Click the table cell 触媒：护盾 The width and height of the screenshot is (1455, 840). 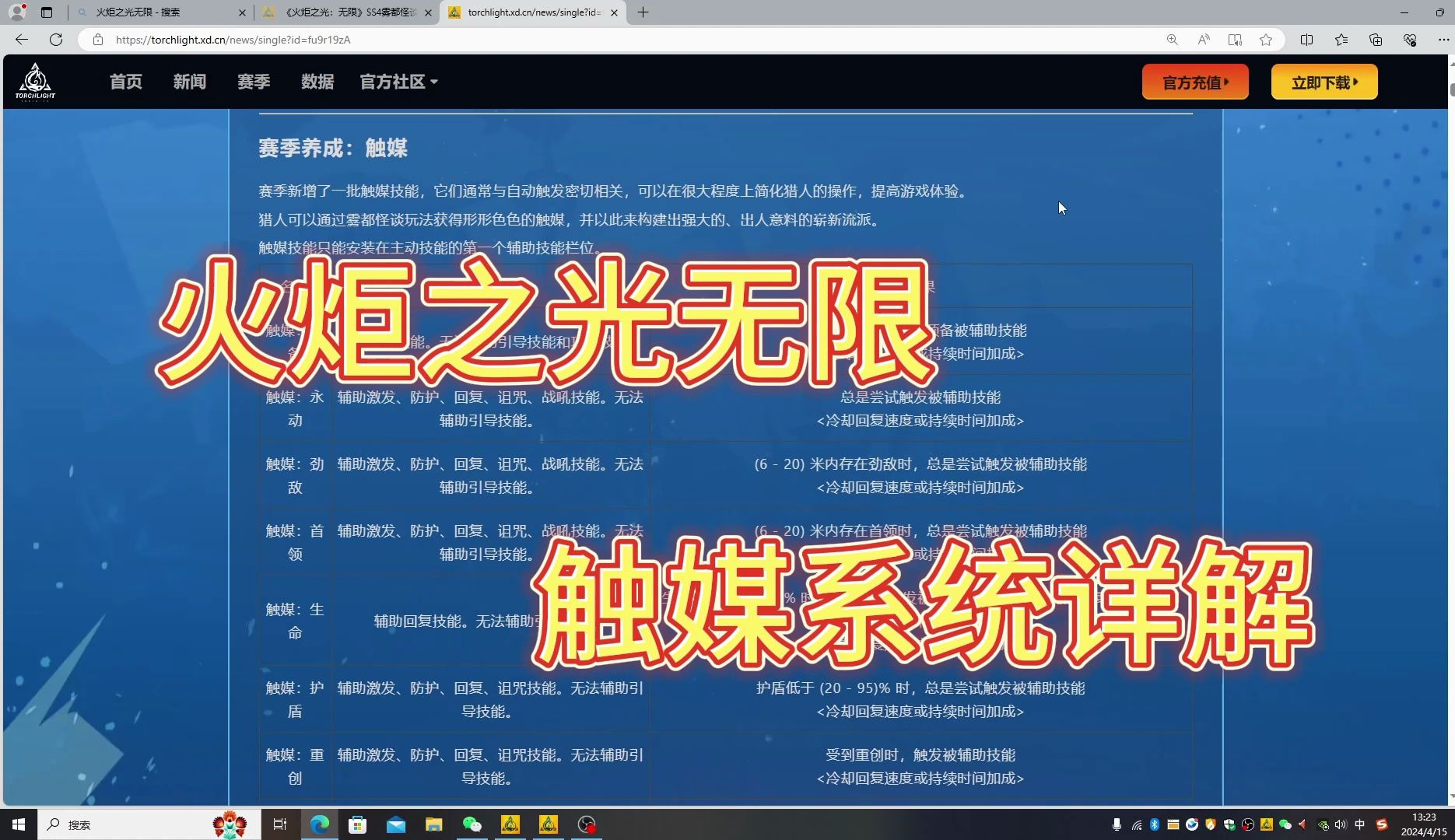pyautogui.click(x=295, y=699)
